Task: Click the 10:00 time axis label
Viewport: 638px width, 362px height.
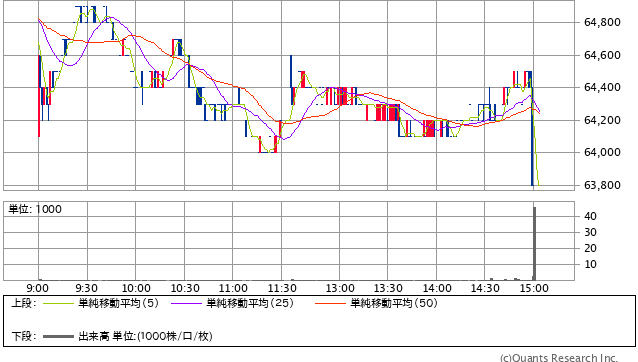Action: (136, 288)
